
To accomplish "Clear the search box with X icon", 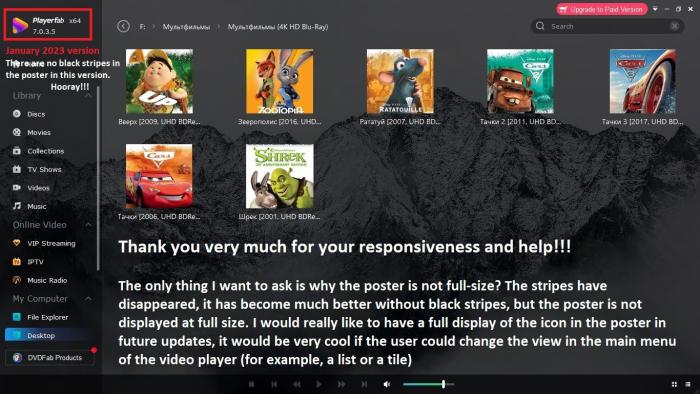I will (675, 26).
